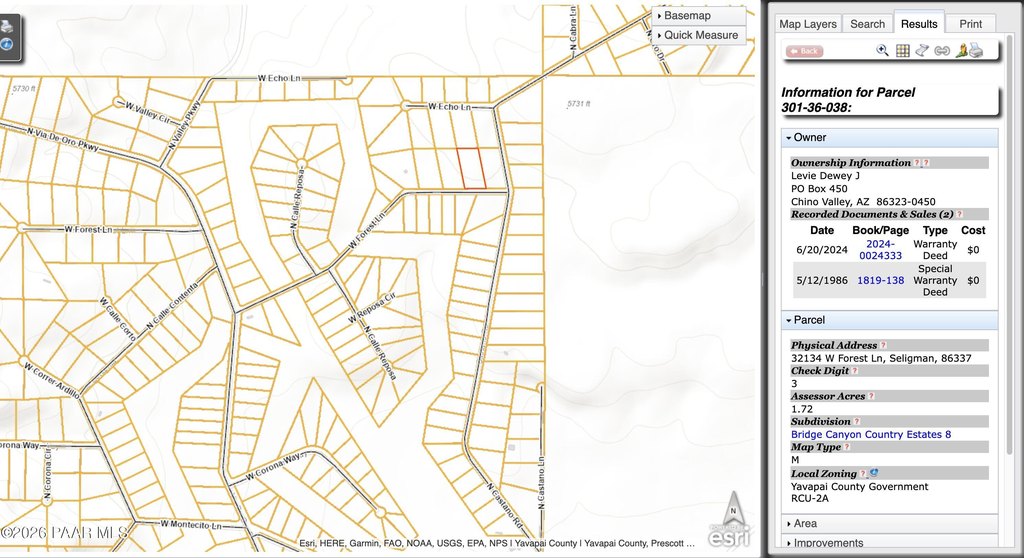The width and height of the screenshot is (1024, 558).
Task: Expand the Basemap menu
Action: tap(698, 16)
